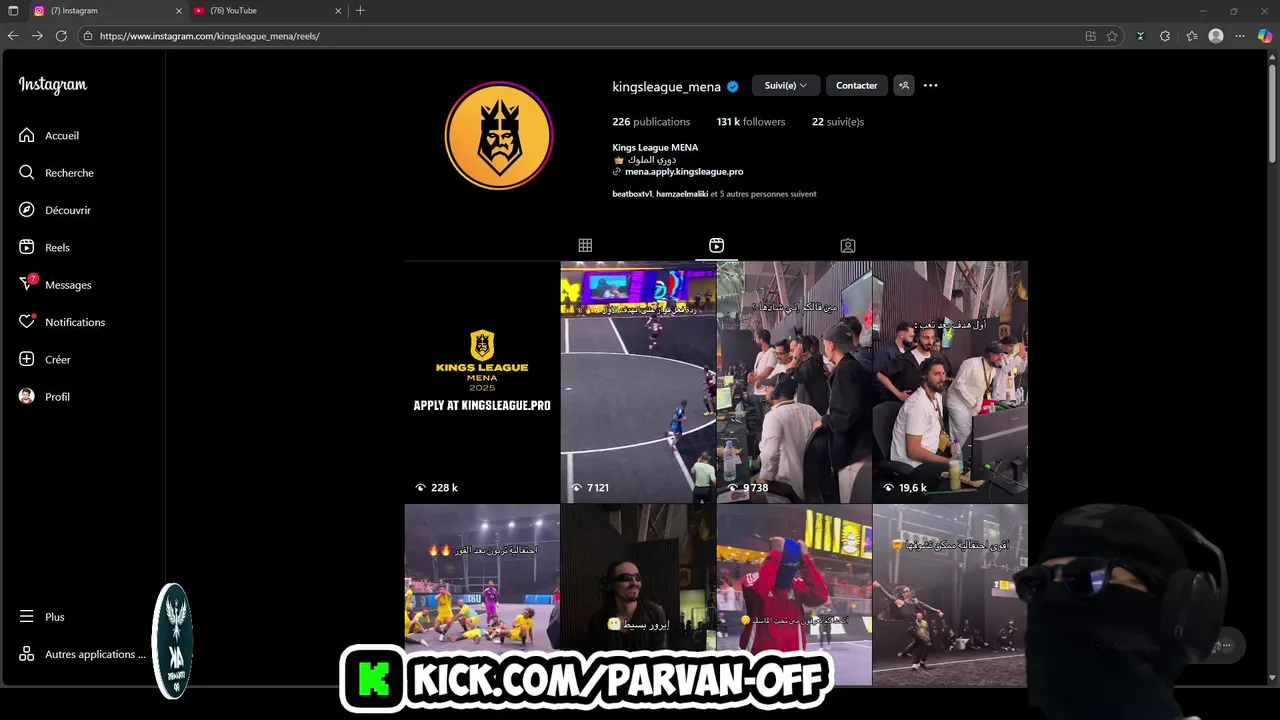Open Autres applications grid icon
Viewport: 1280px width, 720px height.
[x=27, y=654]
